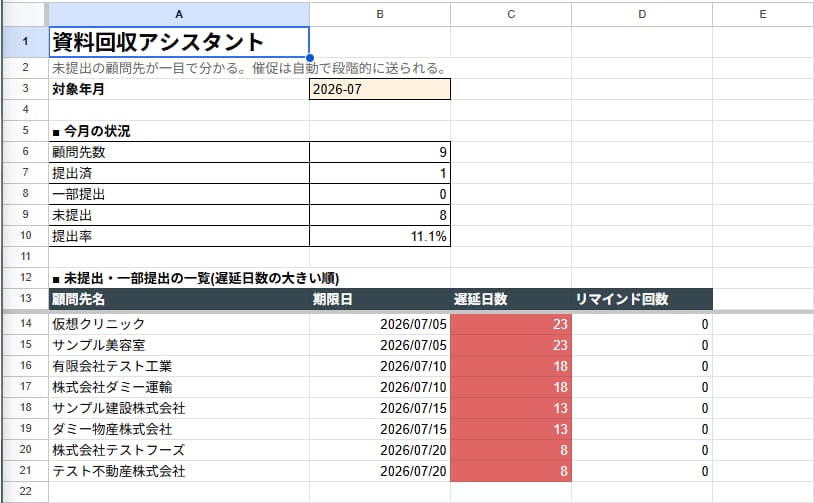The height and width of the screenshot is (503, 814).
Task: Click the ダミー物産株式会社 cell
Action: pyautogui.click(x=179, y=429)
